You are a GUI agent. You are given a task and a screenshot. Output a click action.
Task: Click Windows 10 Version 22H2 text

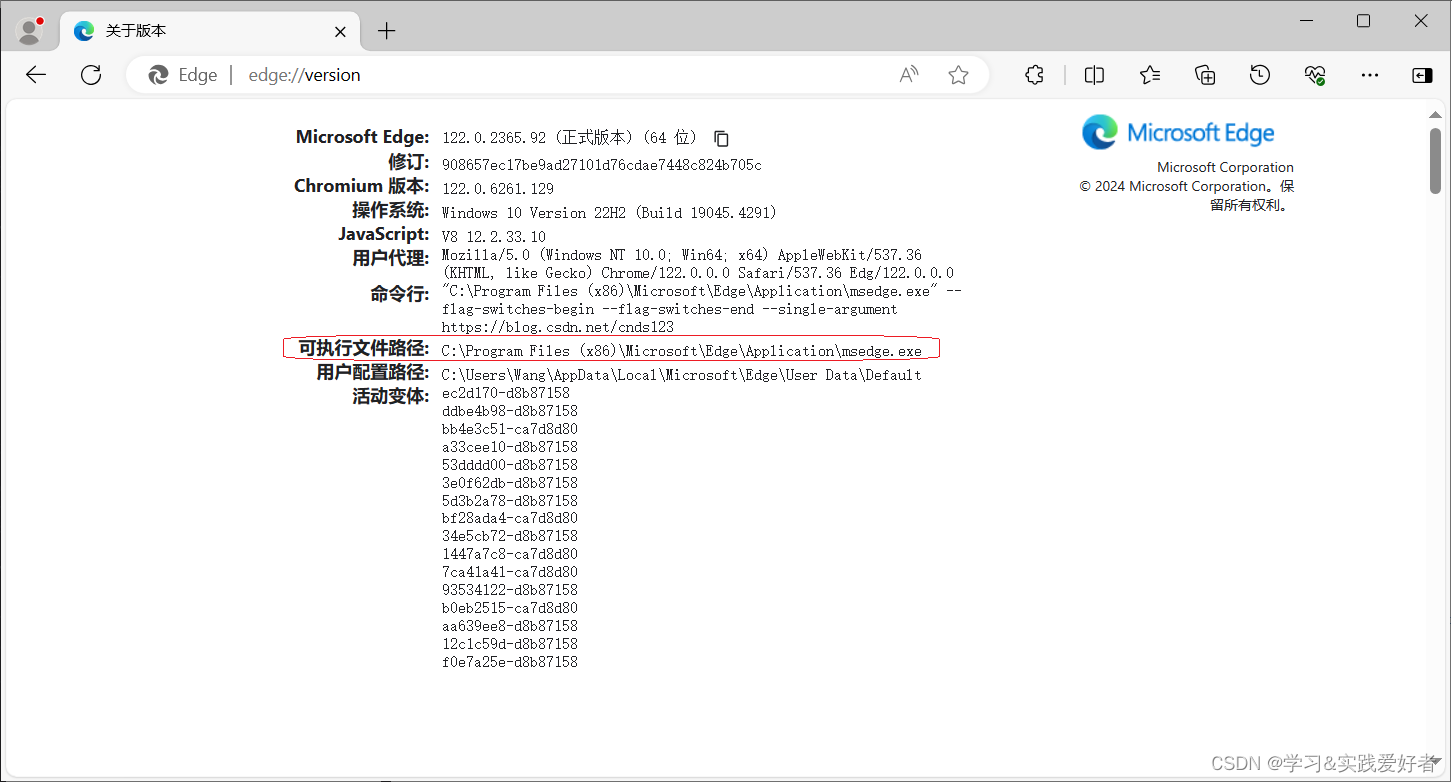click(x=609, y=213)
